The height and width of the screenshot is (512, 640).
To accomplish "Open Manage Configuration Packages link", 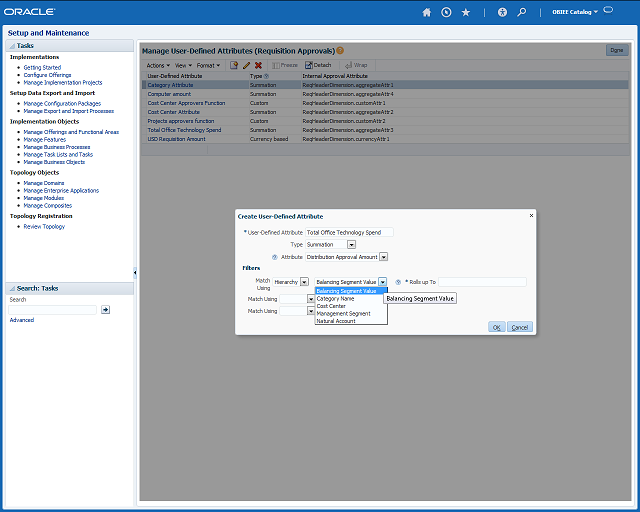I will pyautogui.click(x=62, y=104).
